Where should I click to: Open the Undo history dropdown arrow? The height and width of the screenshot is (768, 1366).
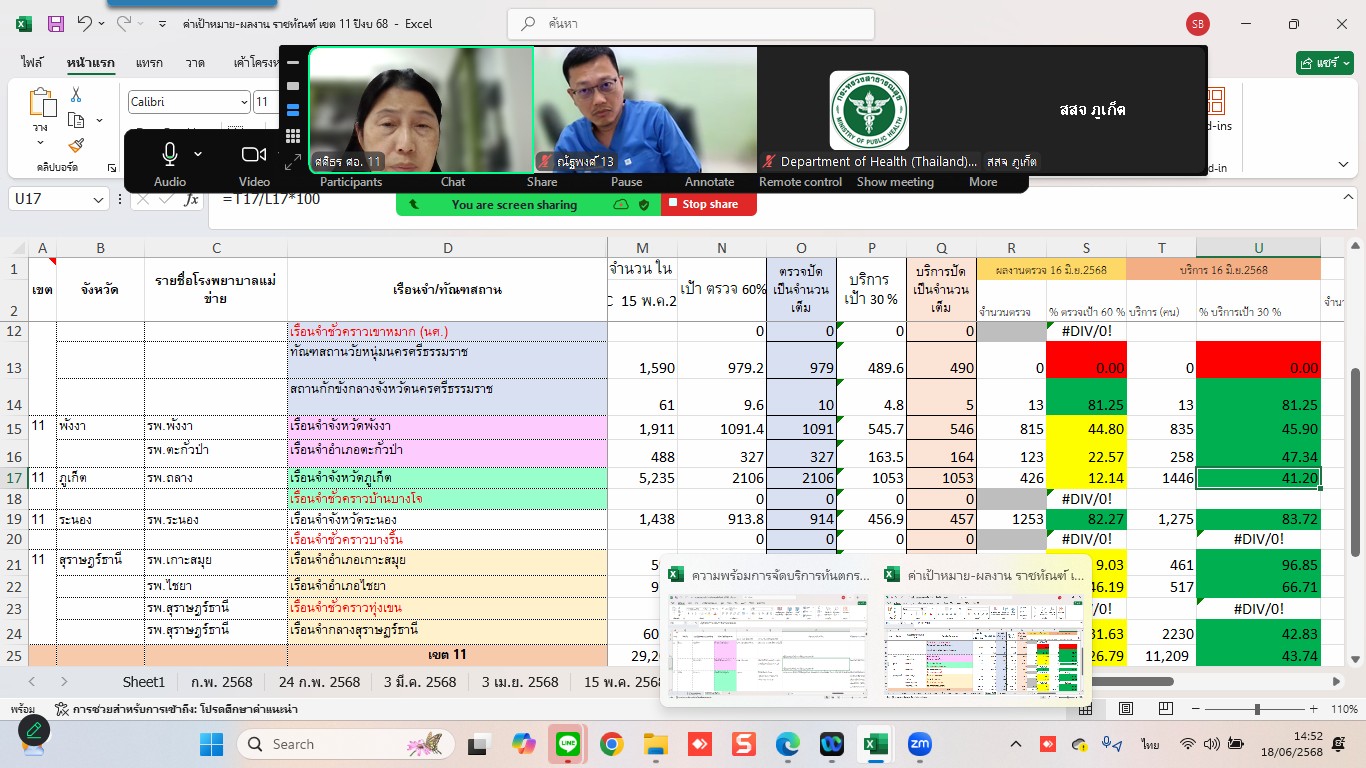tap(101, 23)
